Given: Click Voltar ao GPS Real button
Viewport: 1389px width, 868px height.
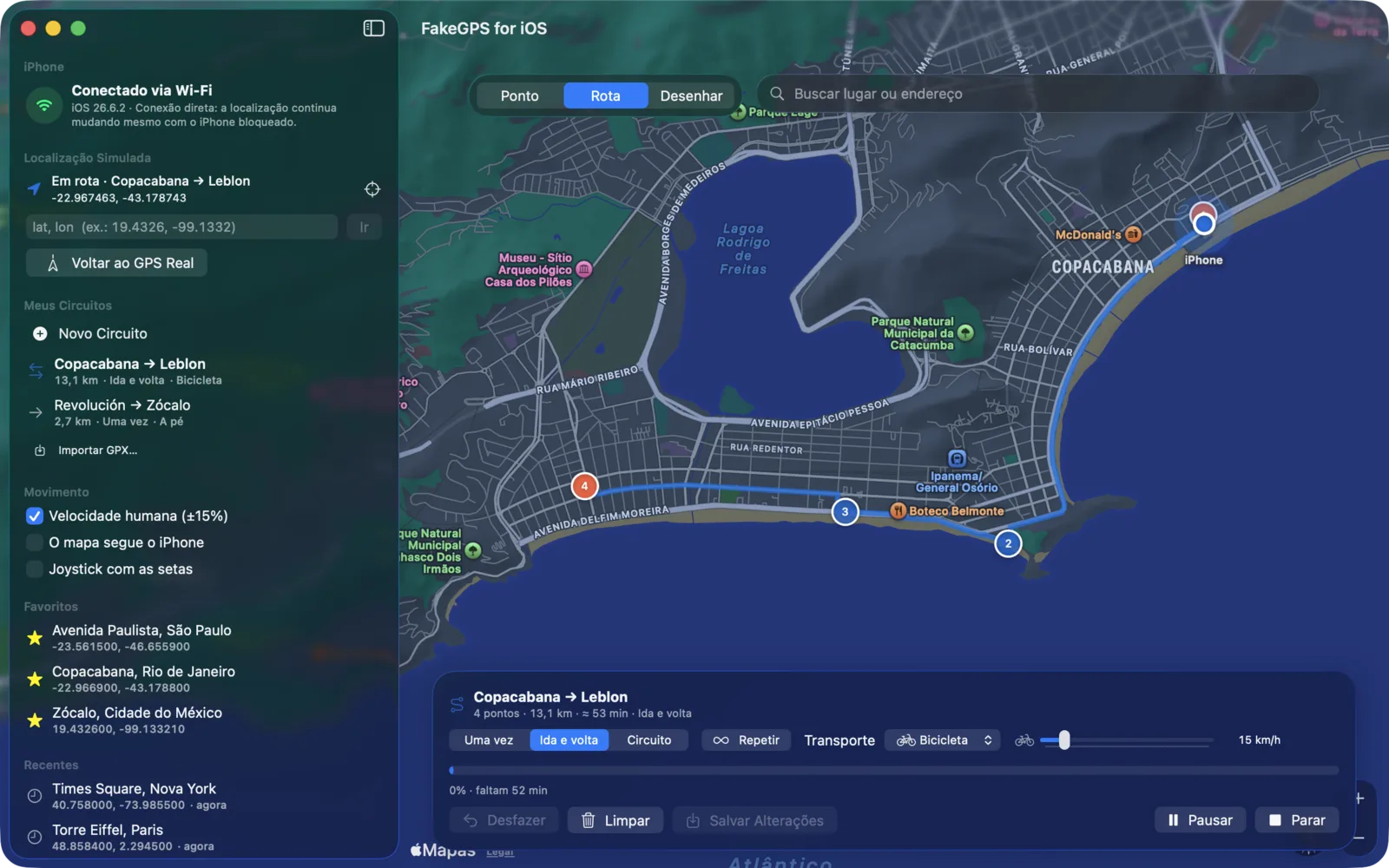Looking at the screenshot, I should 117,263.
